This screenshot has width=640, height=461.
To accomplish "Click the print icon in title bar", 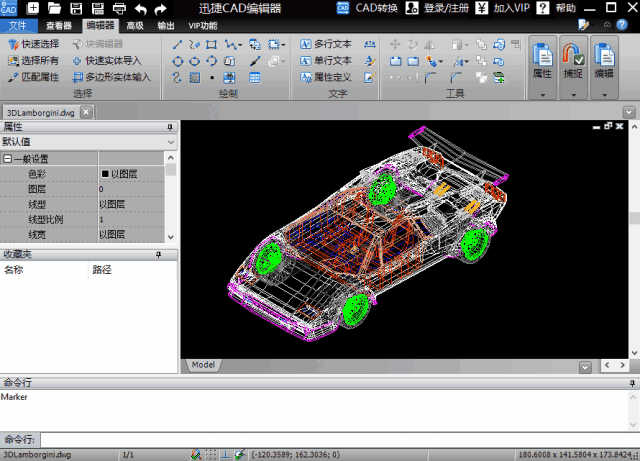I will [119, 8].
